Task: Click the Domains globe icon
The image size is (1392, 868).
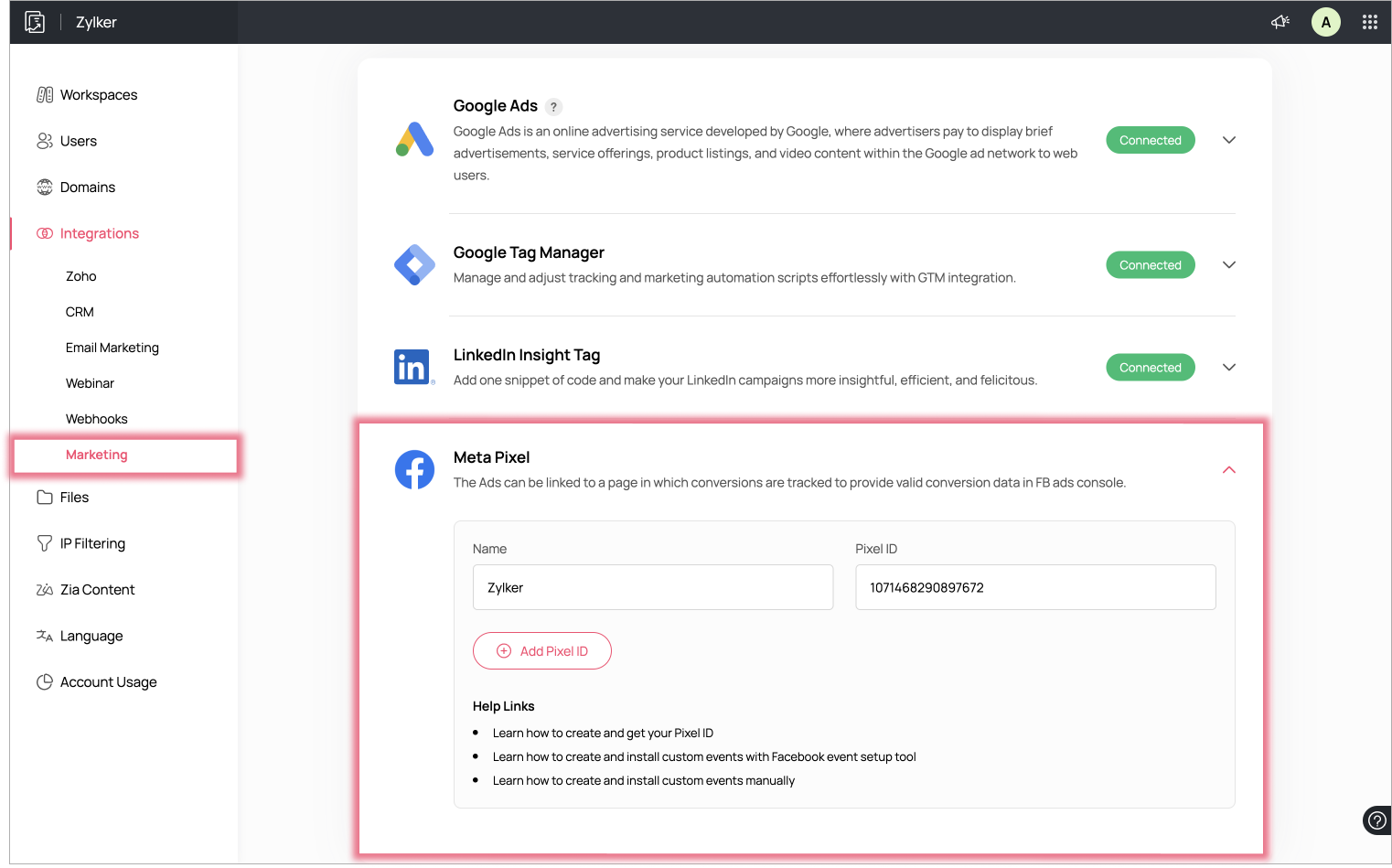Action: click(x=45, y=187)
